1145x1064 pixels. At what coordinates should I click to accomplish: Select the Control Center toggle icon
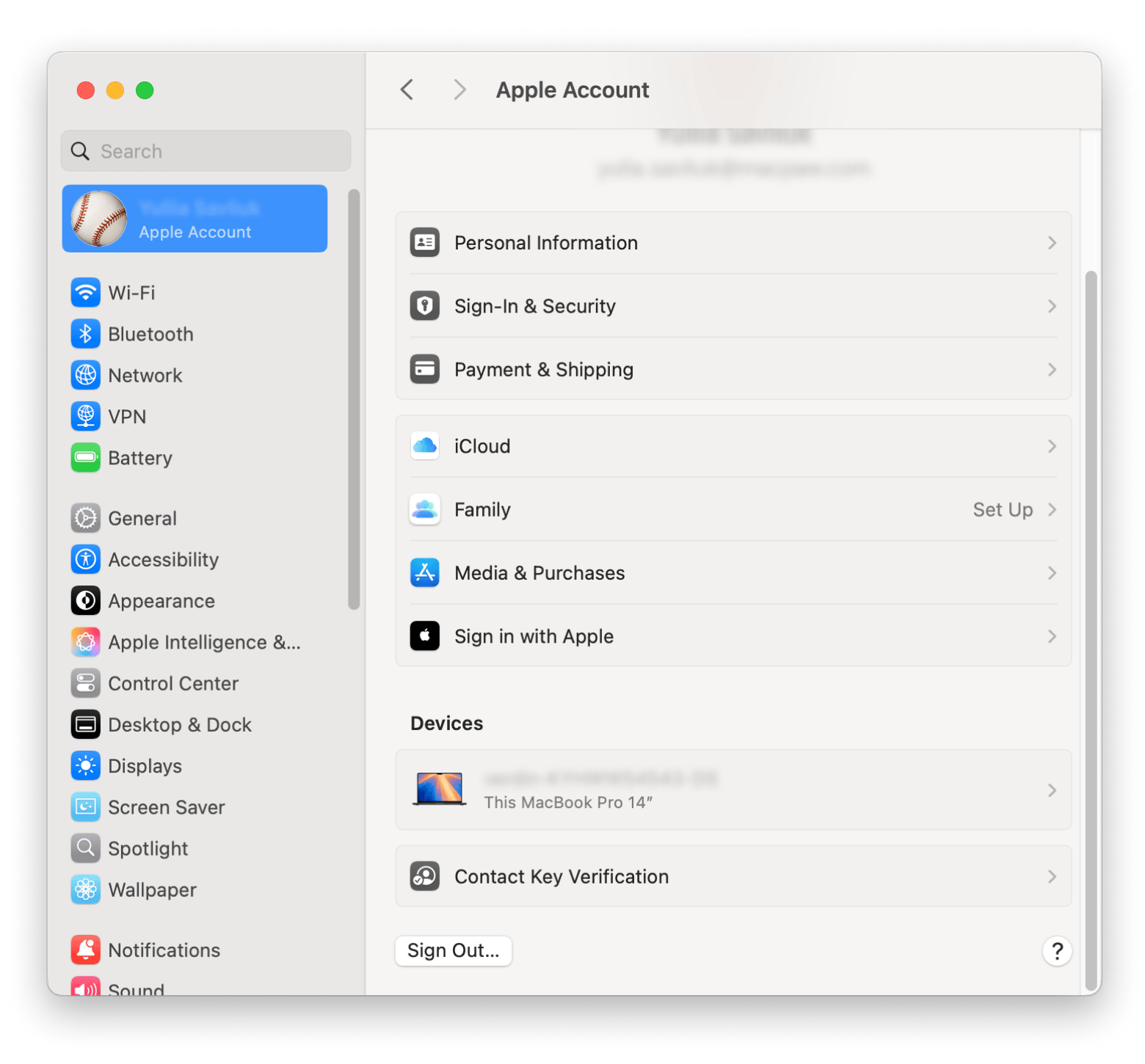86,683
